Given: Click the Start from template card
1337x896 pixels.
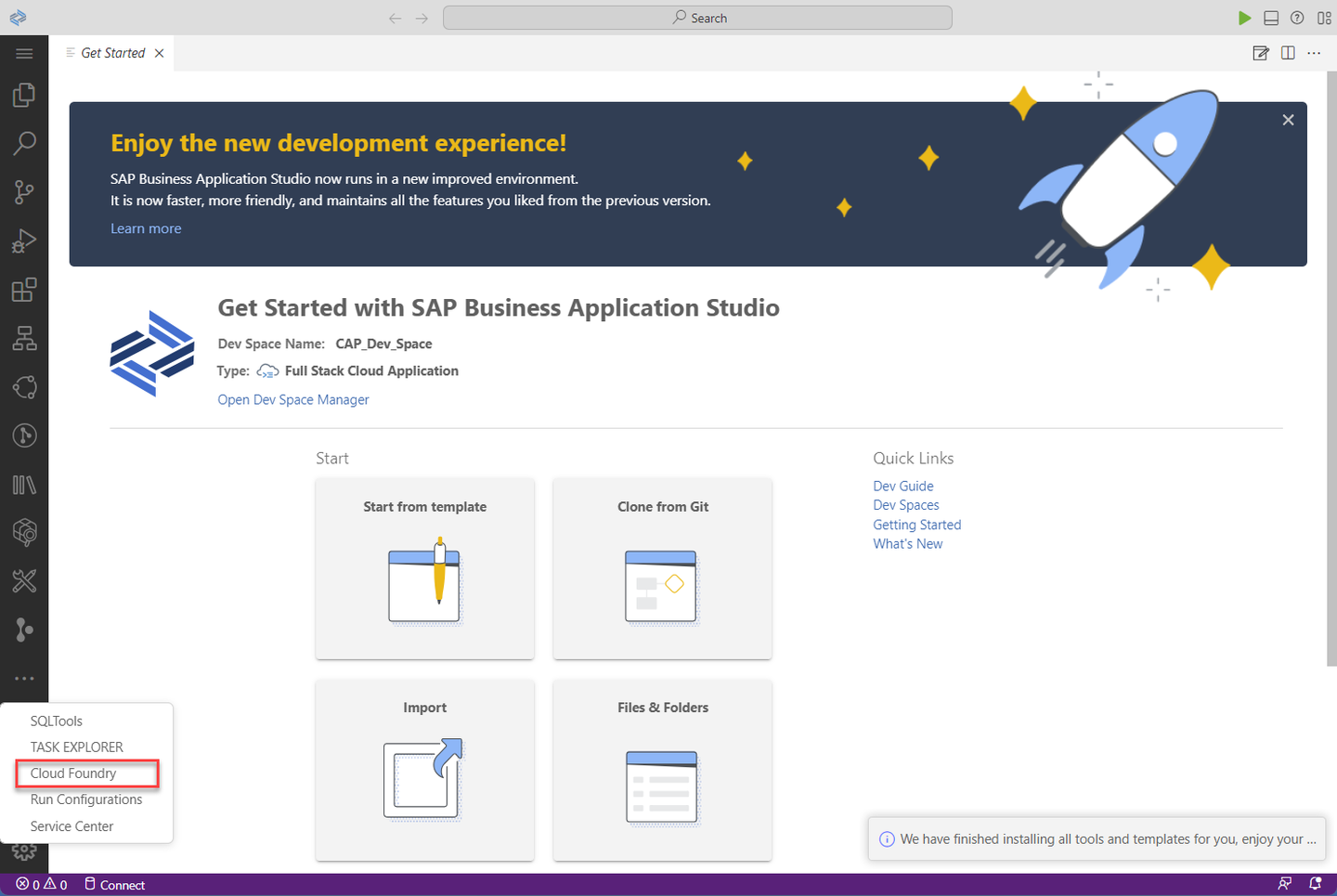Looking at the screenshot, I should [x=425, y=568].
